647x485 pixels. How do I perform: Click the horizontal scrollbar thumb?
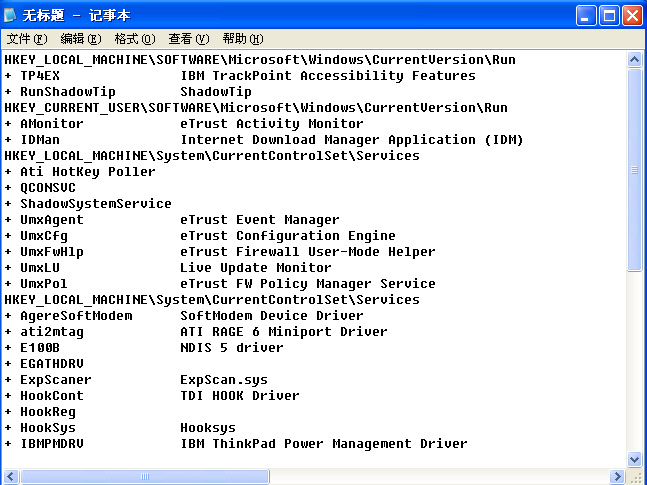[144, 476]
